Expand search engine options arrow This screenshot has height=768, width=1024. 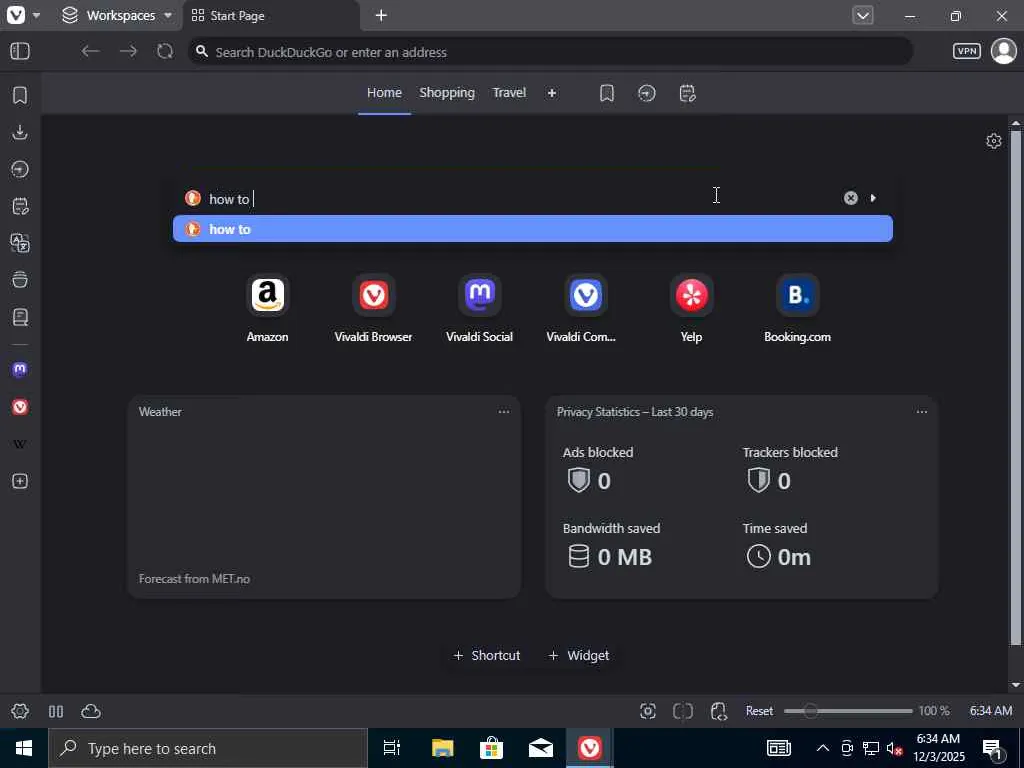pyautogui.click(x=873, y=198)
